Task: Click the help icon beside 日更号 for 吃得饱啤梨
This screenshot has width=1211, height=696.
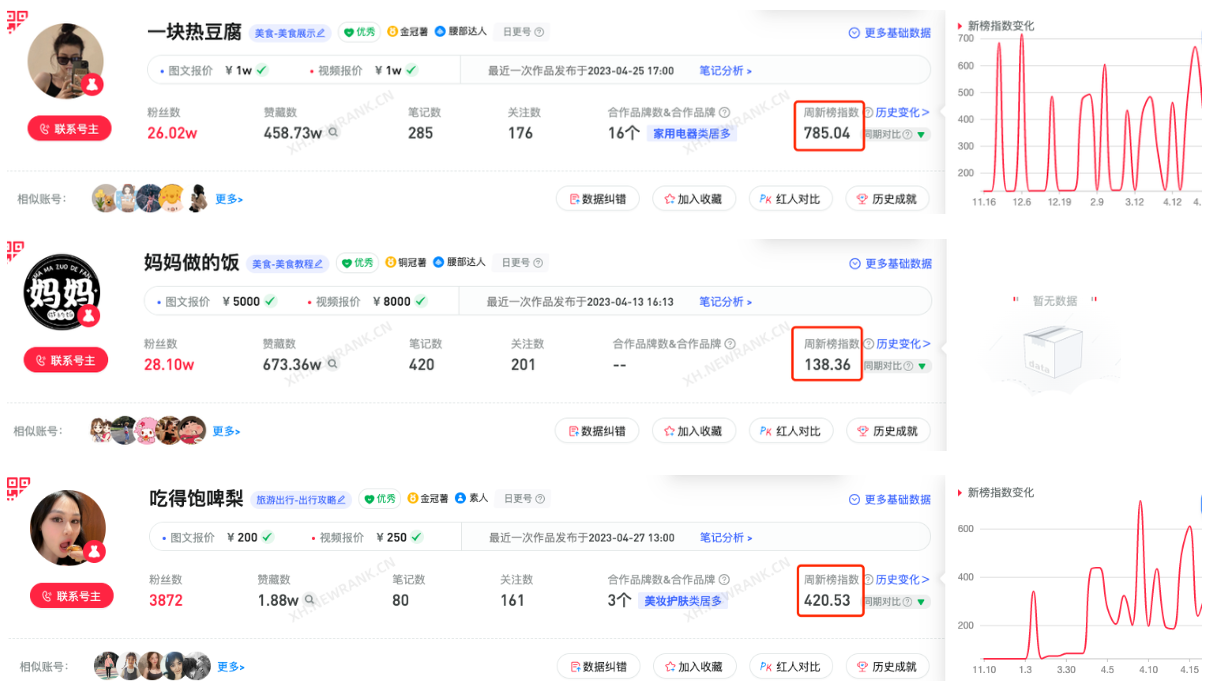Action: tap(539, 498)
